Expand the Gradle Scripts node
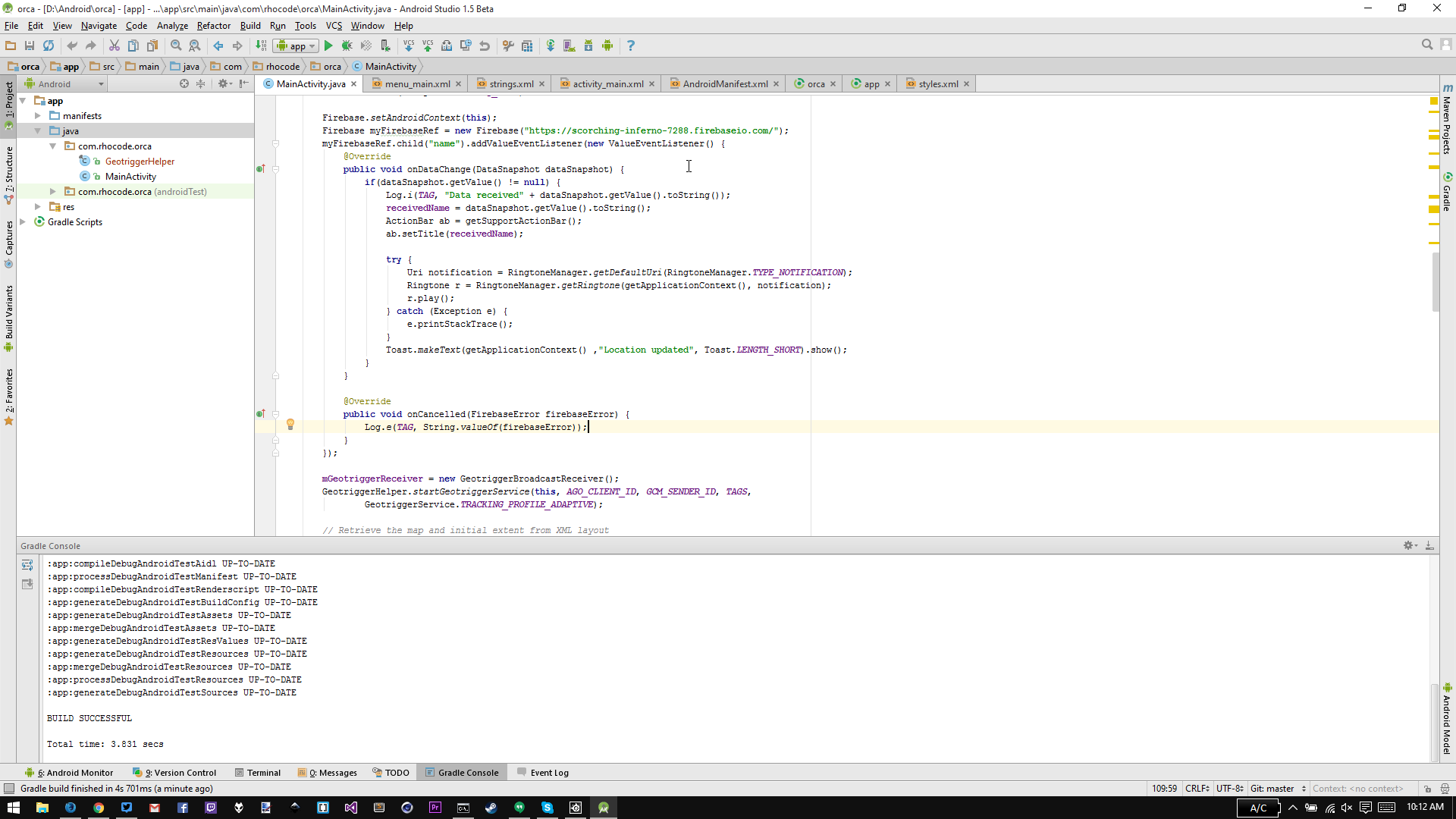 (23, 222)
